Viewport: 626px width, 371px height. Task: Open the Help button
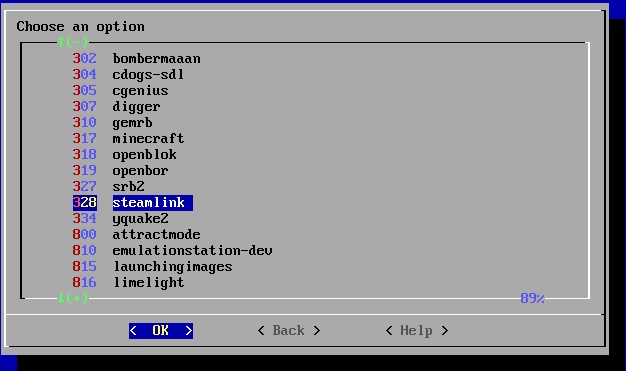tap(416, 331)
